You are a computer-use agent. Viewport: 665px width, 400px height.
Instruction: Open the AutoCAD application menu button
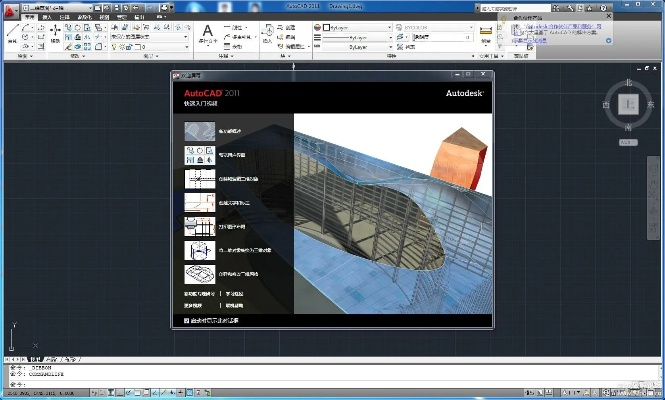[9, 8]
